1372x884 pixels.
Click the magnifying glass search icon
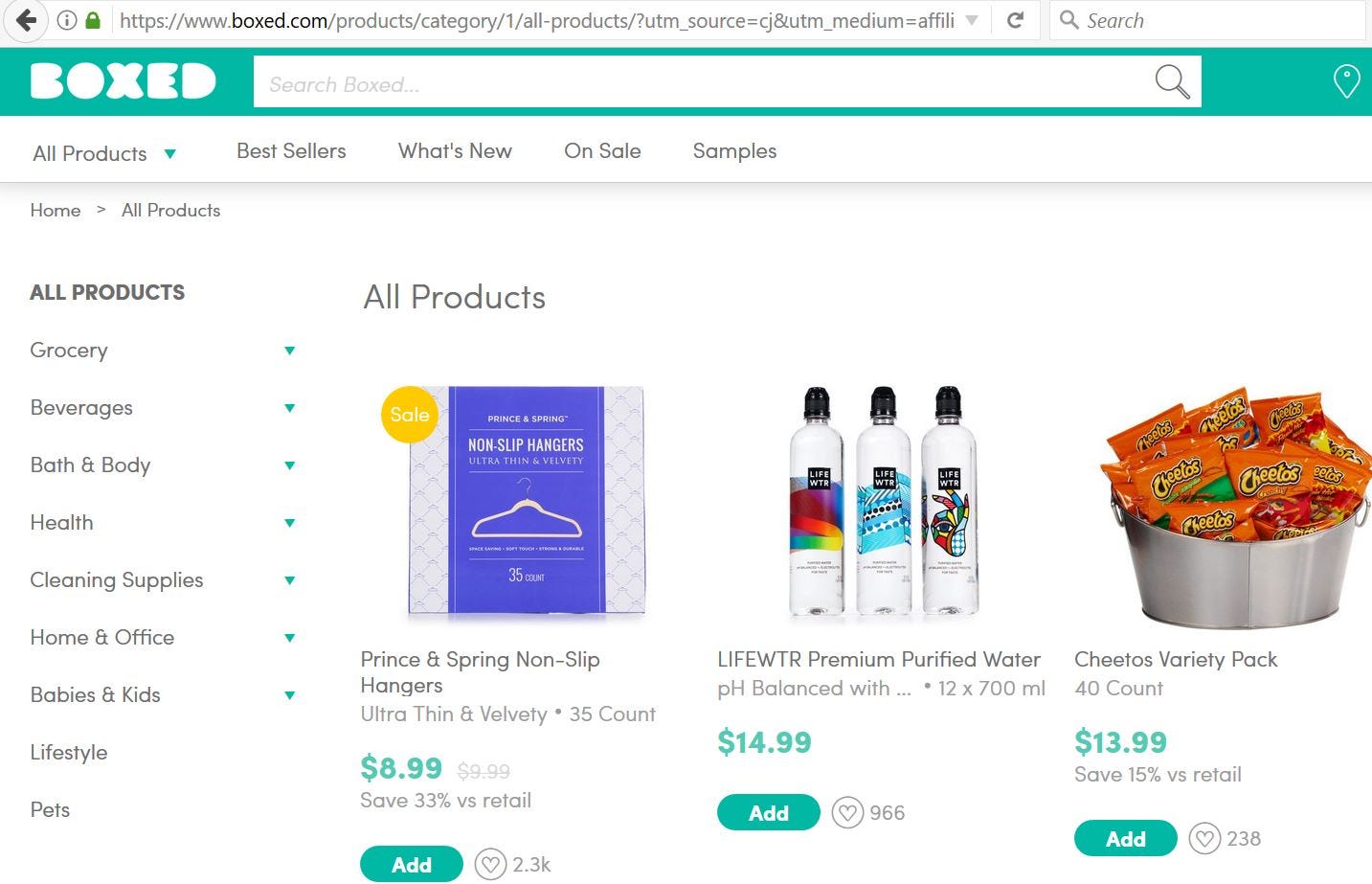[x=1172, y=82]
